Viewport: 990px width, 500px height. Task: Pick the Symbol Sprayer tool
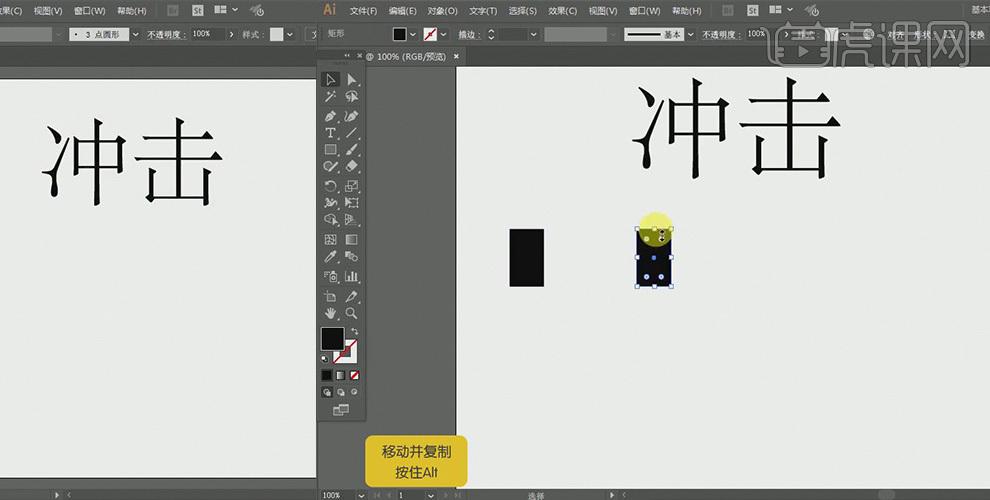coord(330,276)
